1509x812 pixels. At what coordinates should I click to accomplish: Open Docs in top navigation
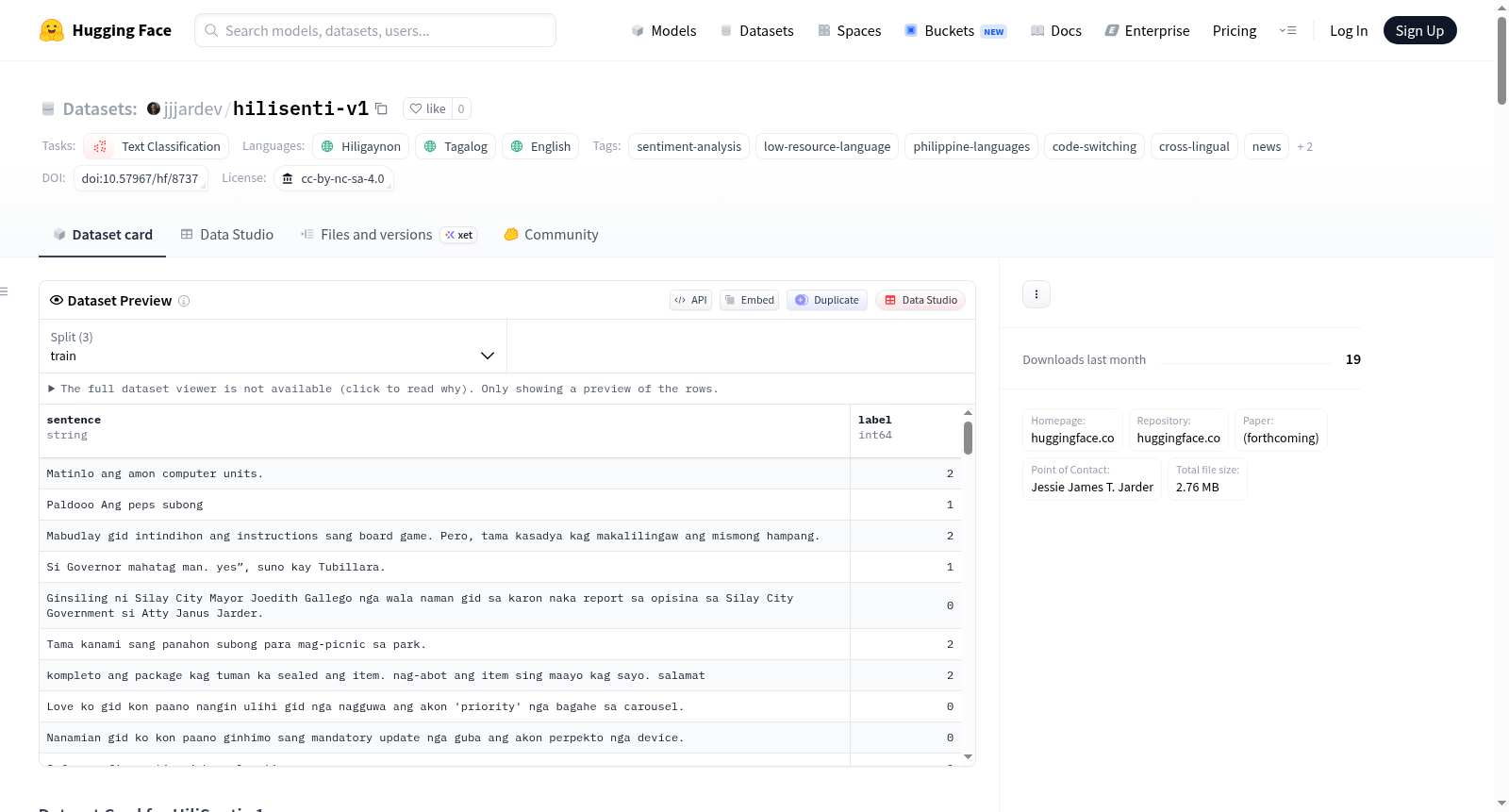[x=1055, y=30]
